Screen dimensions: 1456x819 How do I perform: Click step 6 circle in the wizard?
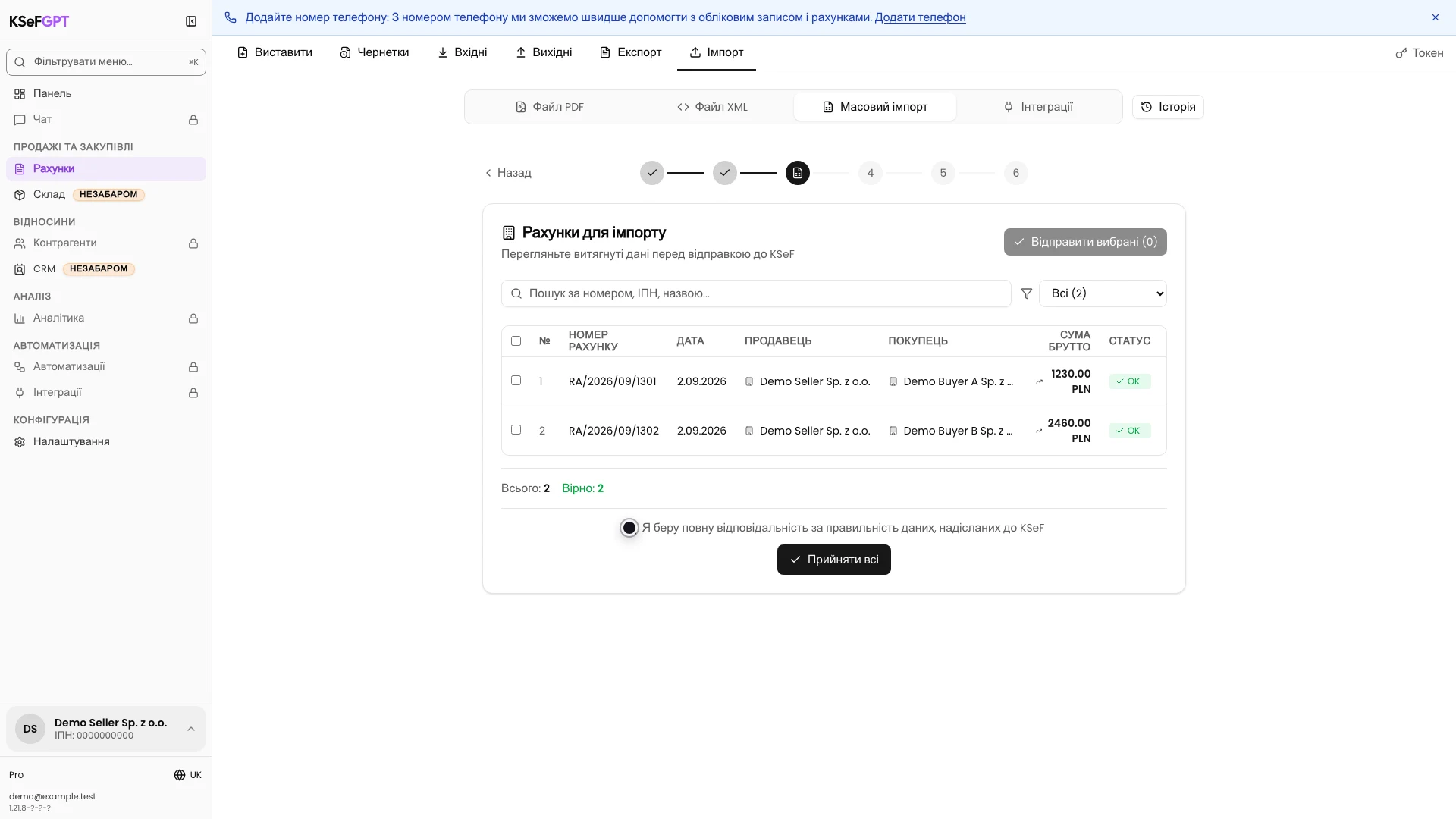point(1016,173)
